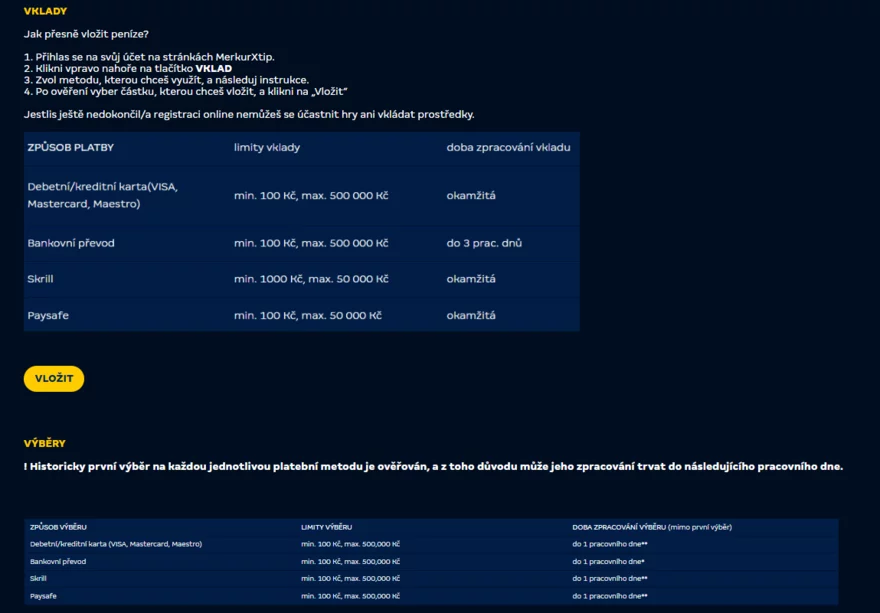This screenshot has height=613, width=880.
Task: Click step 1 'Přihlas se na svůj účet'
Action: (149, 57)
